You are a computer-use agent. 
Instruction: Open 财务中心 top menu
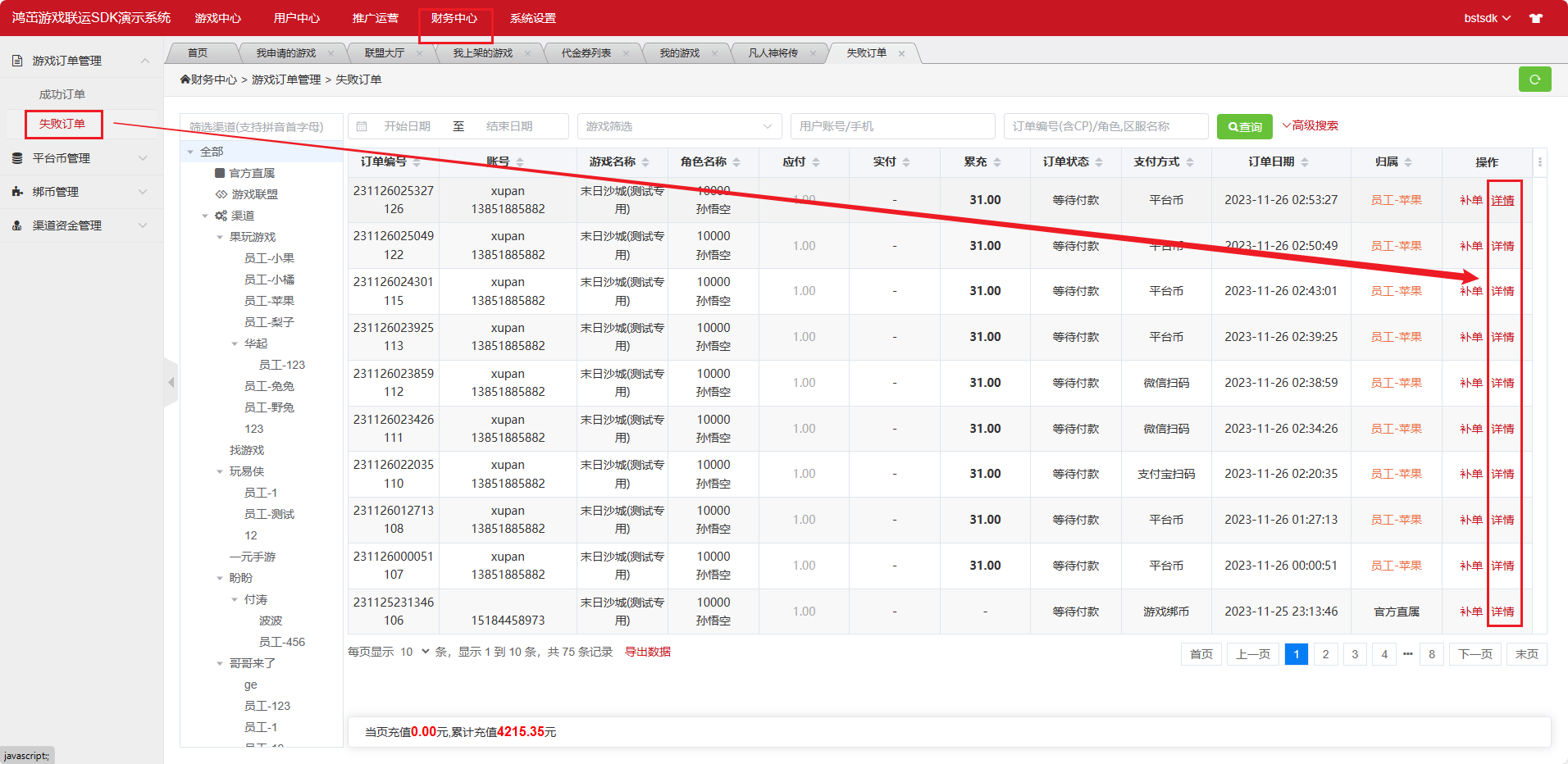click(x=454, y=18)
